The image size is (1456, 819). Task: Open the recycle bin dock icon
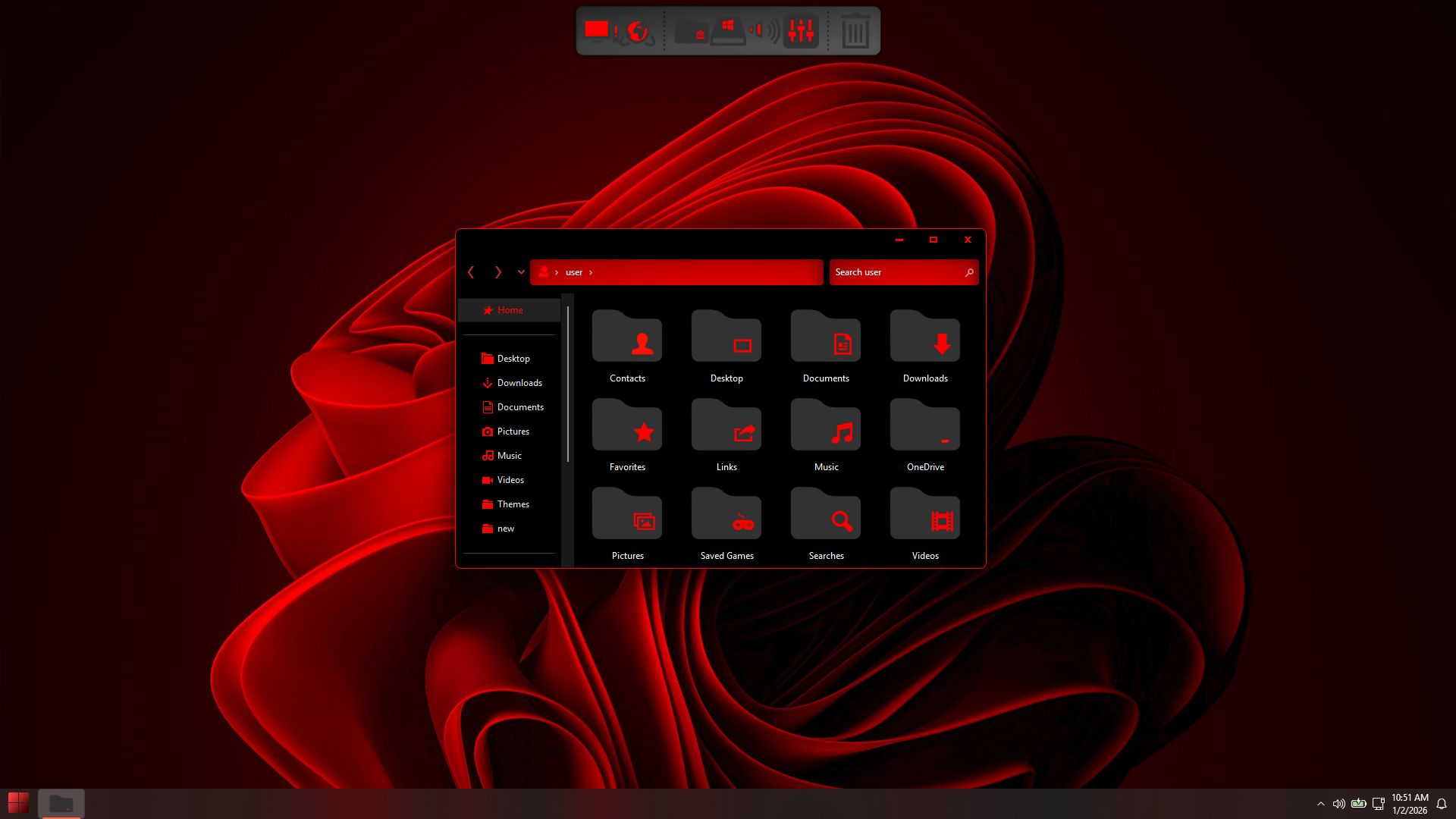click(855, 32)
